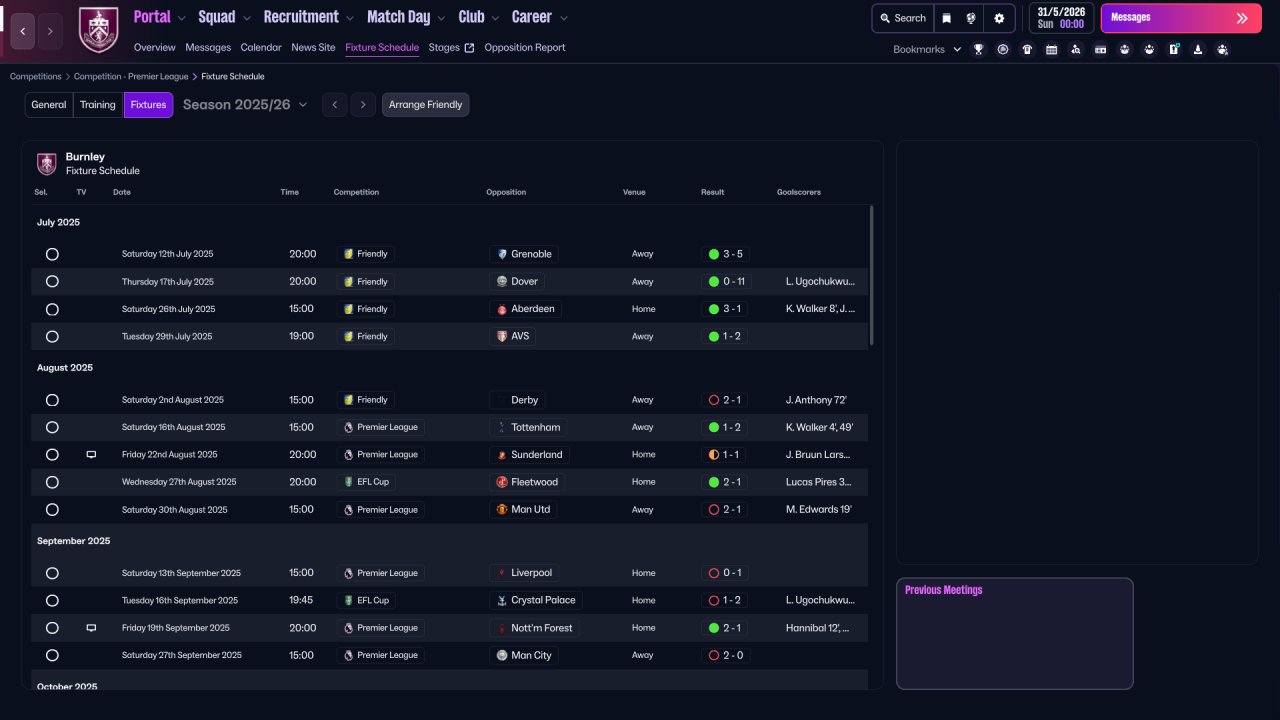Viewport: 1280px width, 720px height.
Task: Click the bookmark icon beside Search
Action: click(946, 18)
